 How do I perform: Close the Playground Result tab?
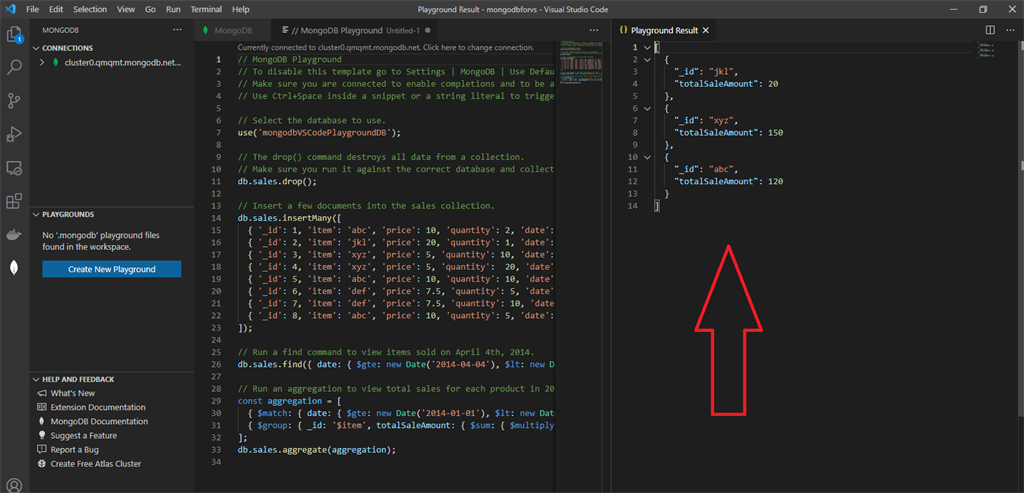point(705,31)
